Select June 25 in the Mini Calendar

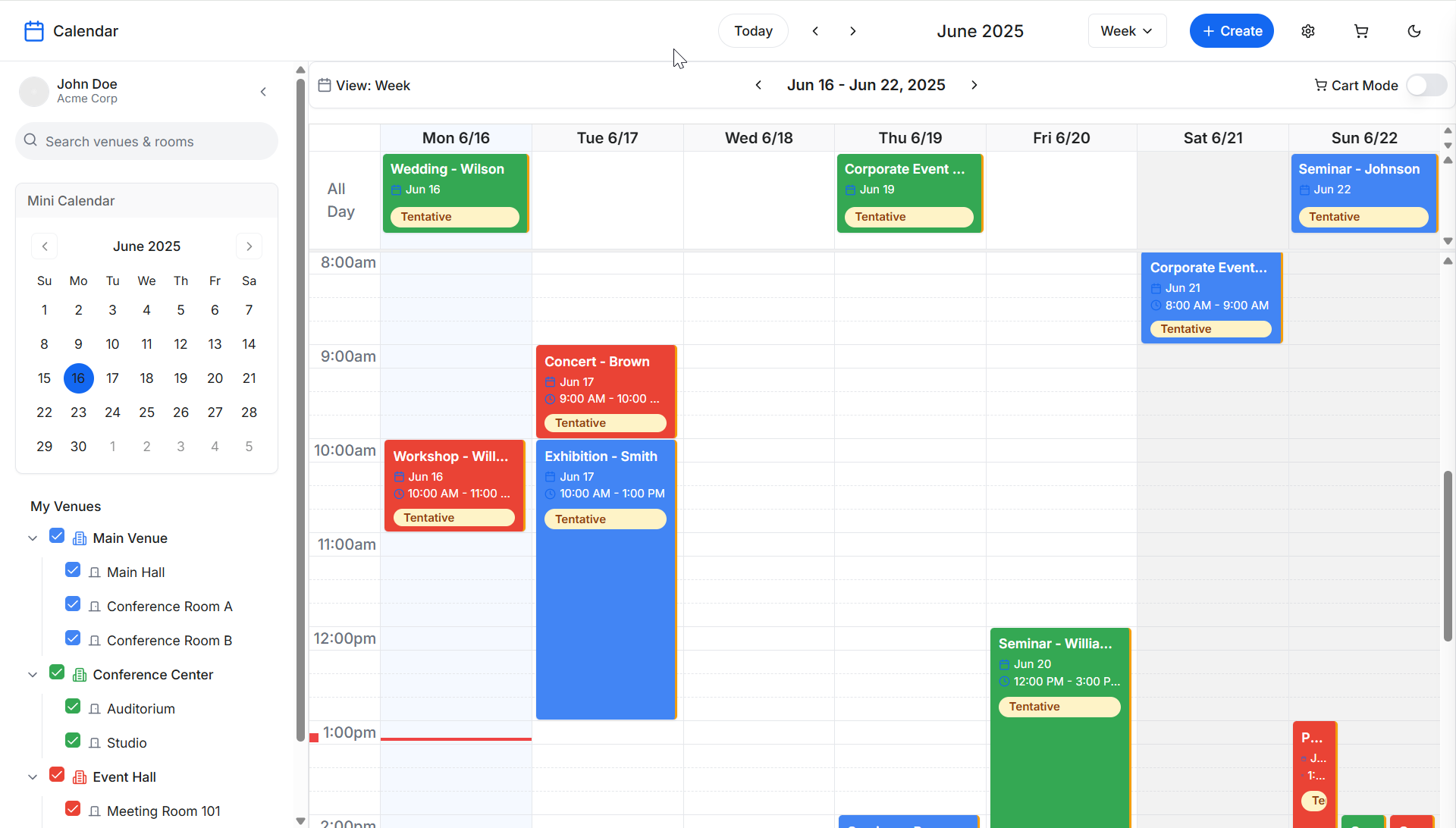[x=146, y=412]
